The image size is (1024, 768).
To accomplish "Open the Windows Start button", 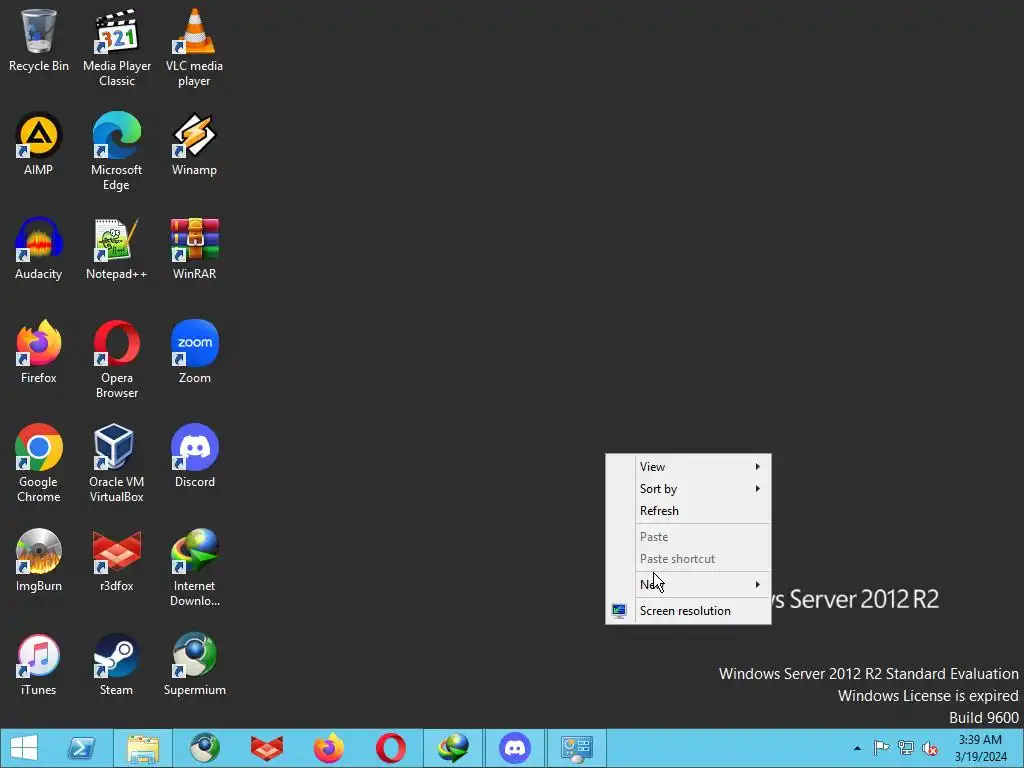I will (x=24, y=748).
